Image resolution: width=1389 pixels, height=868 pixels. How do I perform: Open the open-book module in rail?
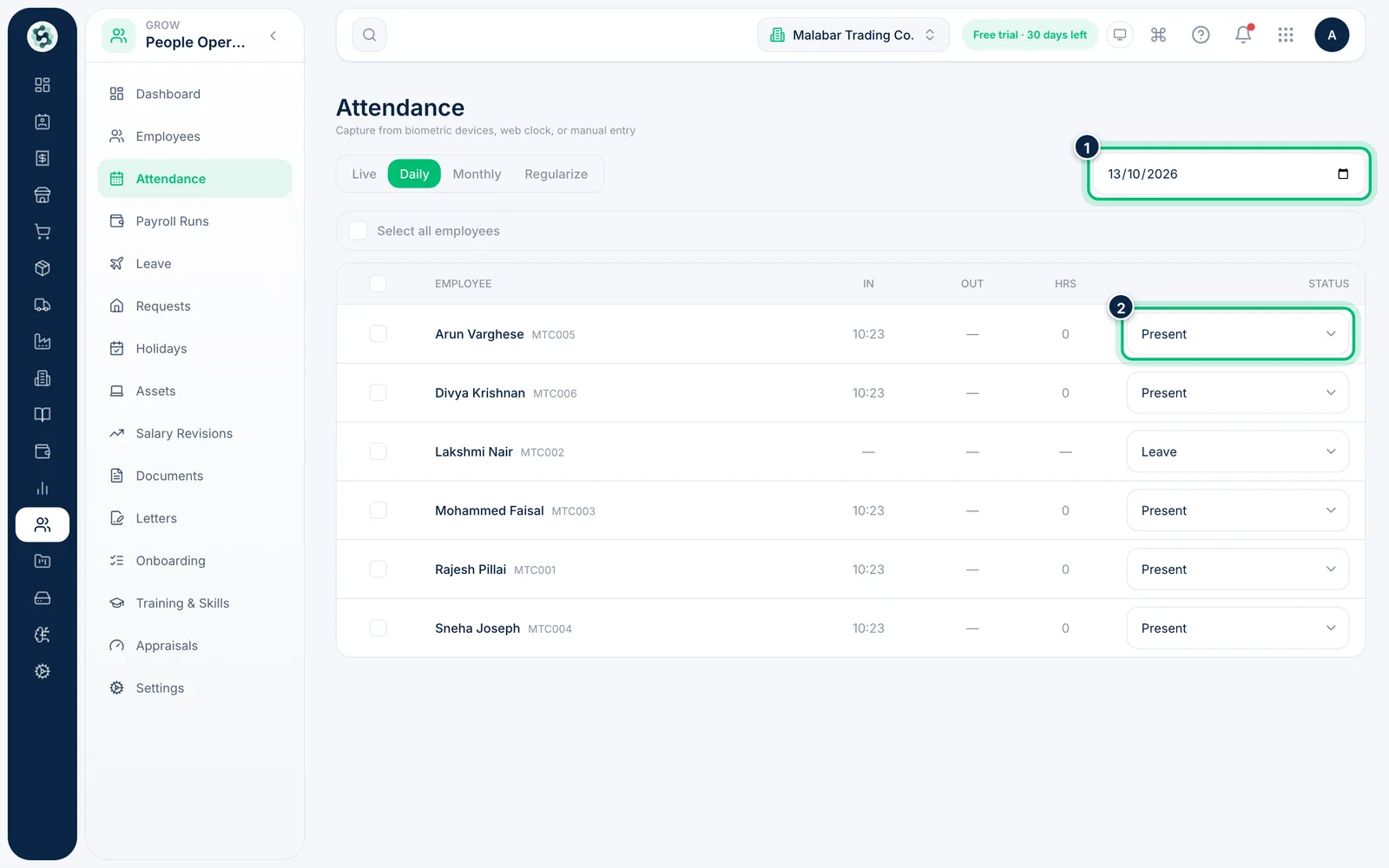coord(43,415)
